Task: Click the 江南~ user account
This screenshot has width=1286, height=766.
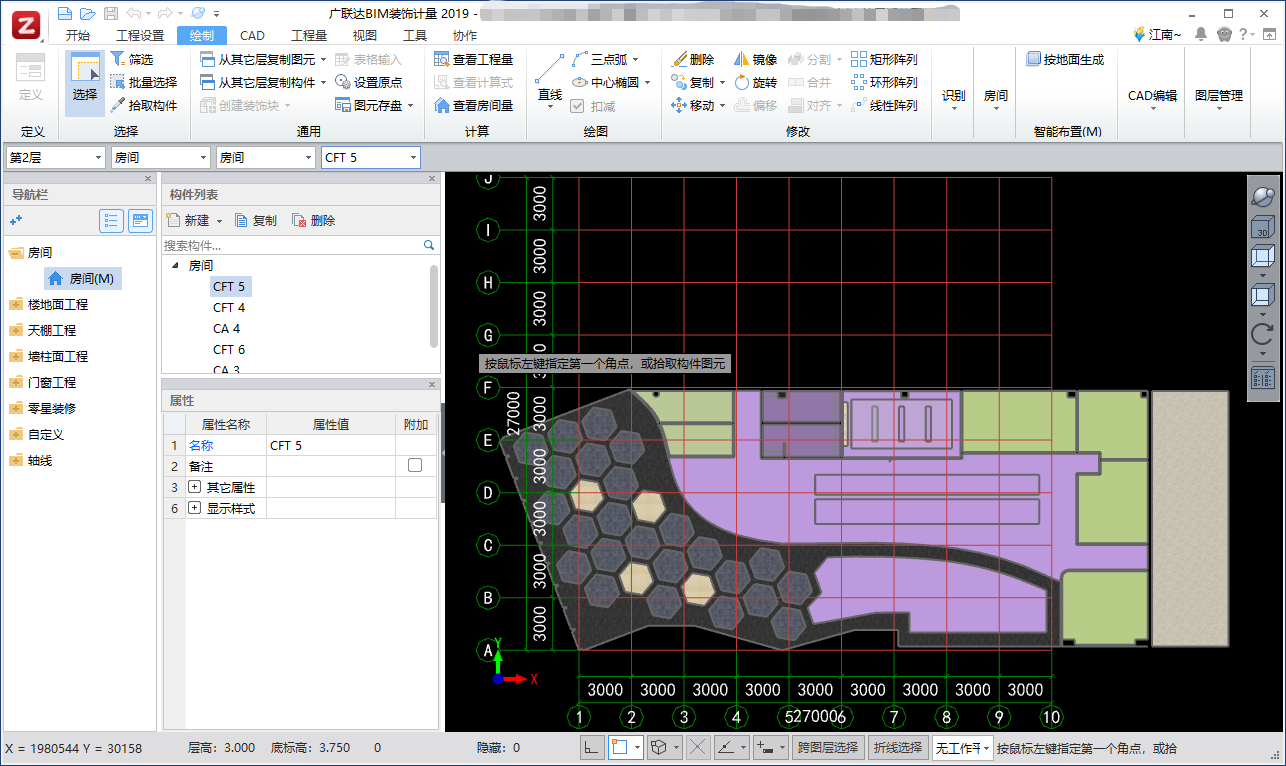Action: 1157,34
